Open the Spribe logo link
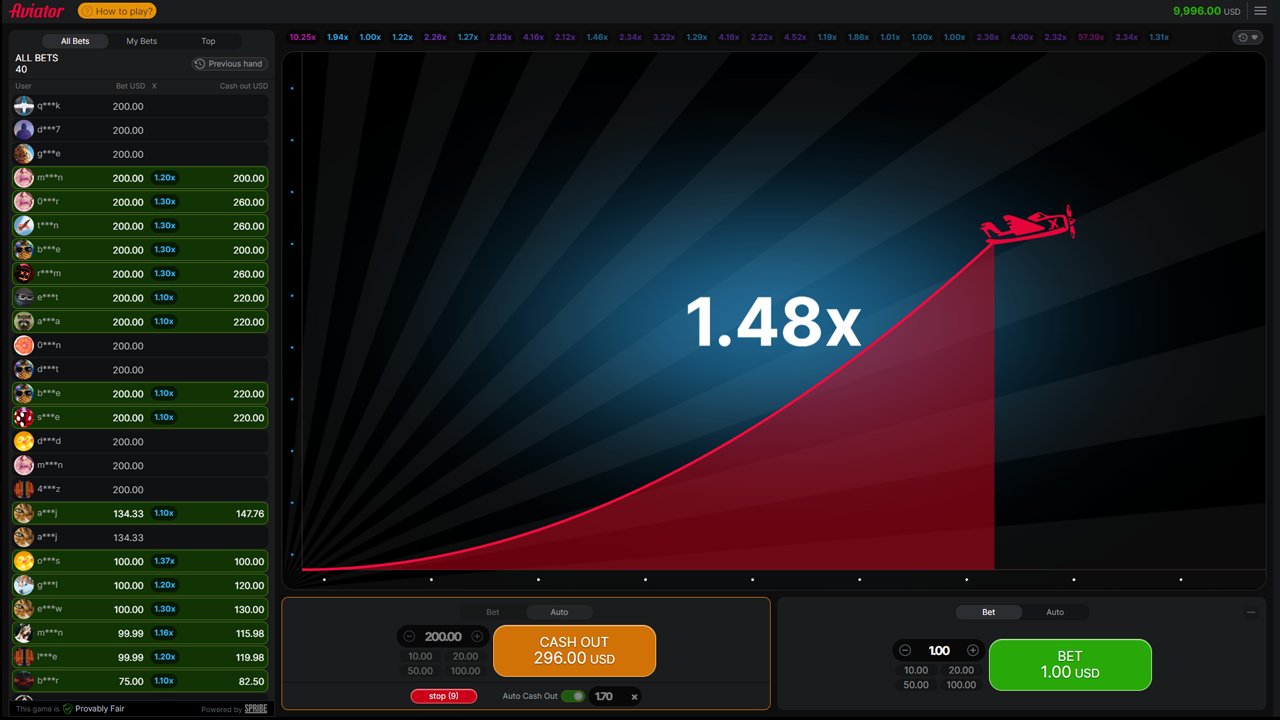Screen dimensions: 1280x720 click(256, 709)
